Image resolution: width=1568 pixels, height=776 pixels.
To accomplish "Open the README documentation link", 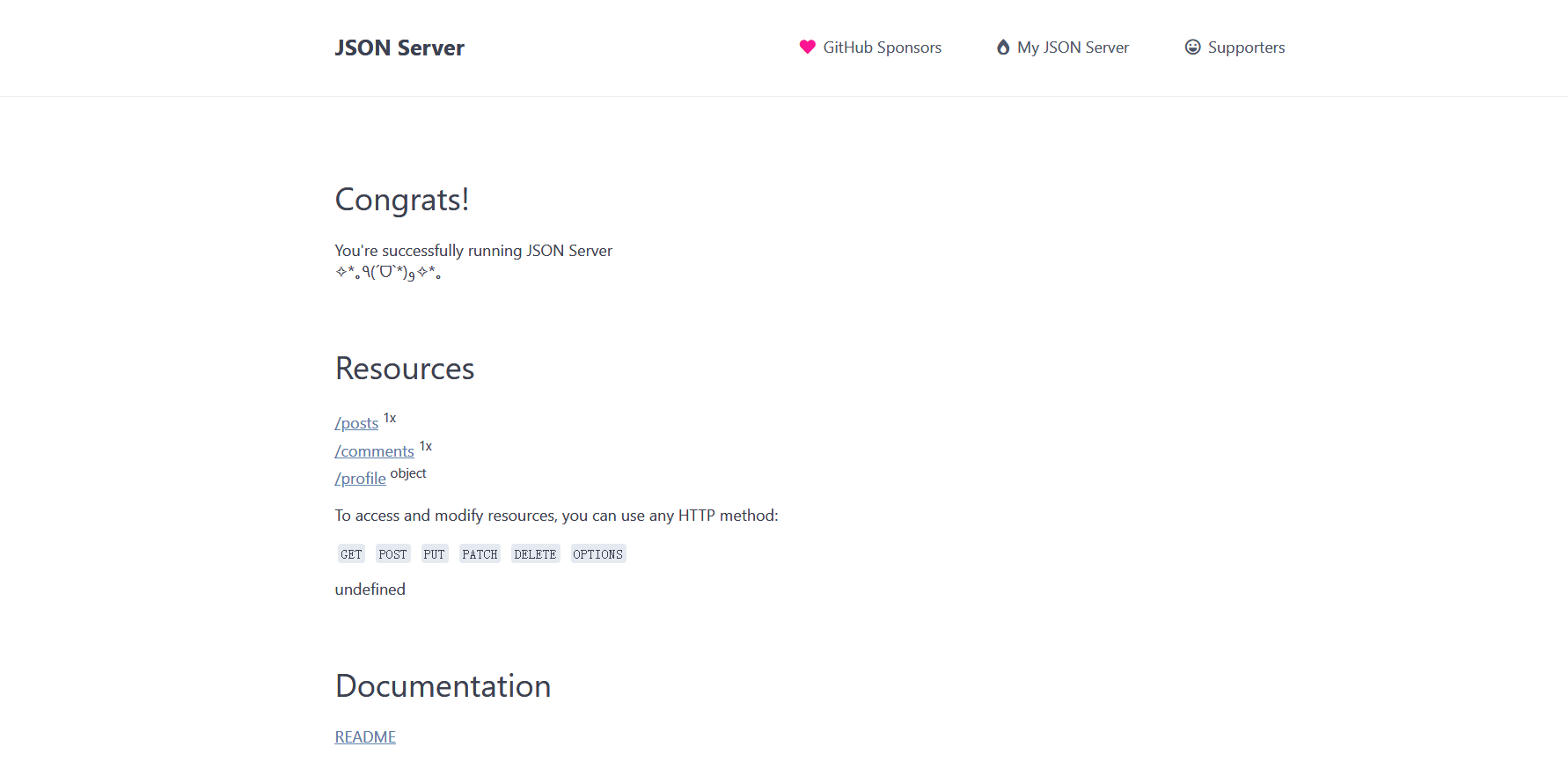I will pos(365,737).
